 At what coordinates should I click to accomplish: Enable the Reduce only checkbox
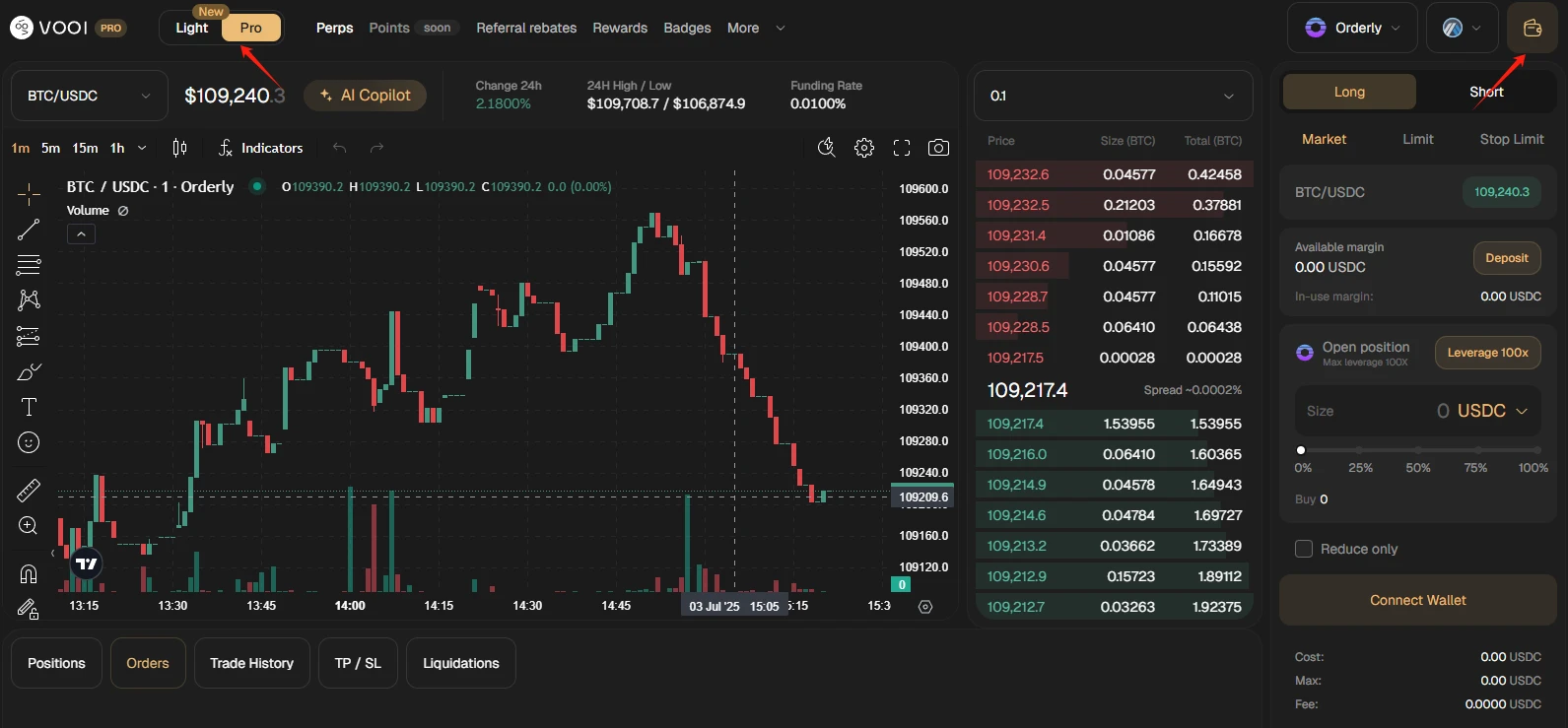[x=1304, y=549]
